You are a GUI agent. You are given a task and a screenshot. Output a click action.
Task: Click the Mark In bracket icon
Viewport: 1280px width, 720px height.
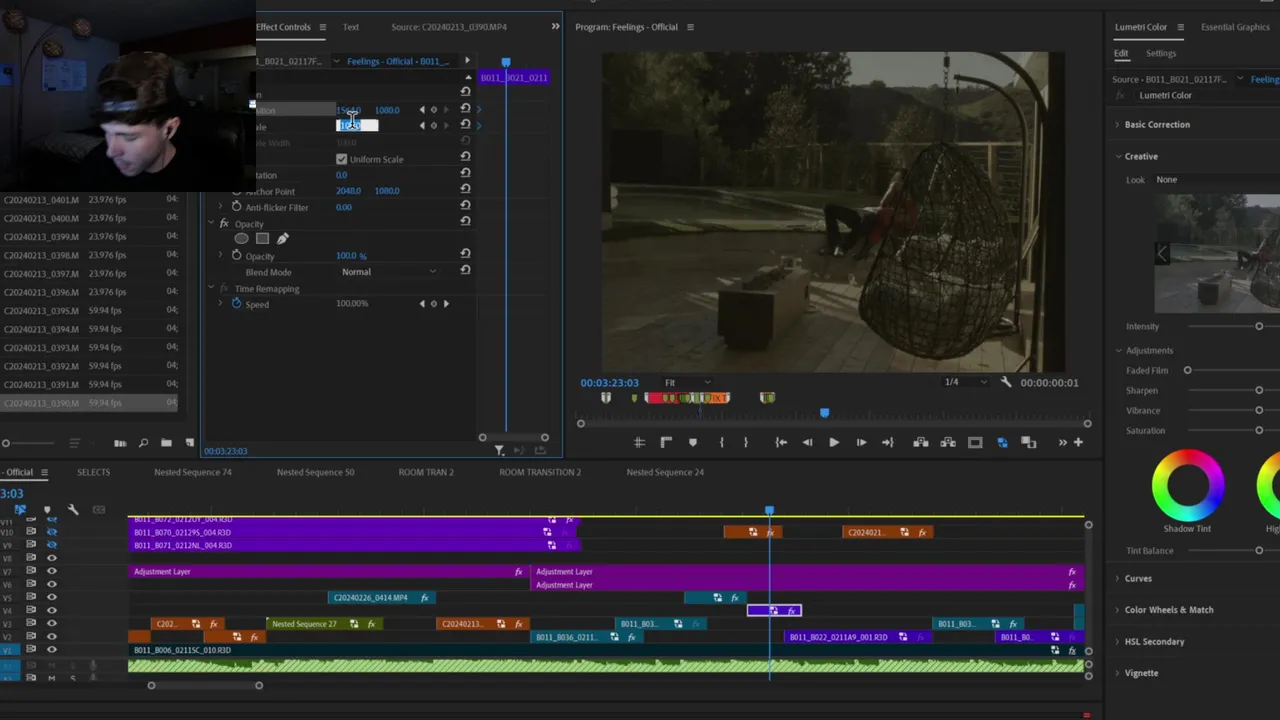point(721,442)
